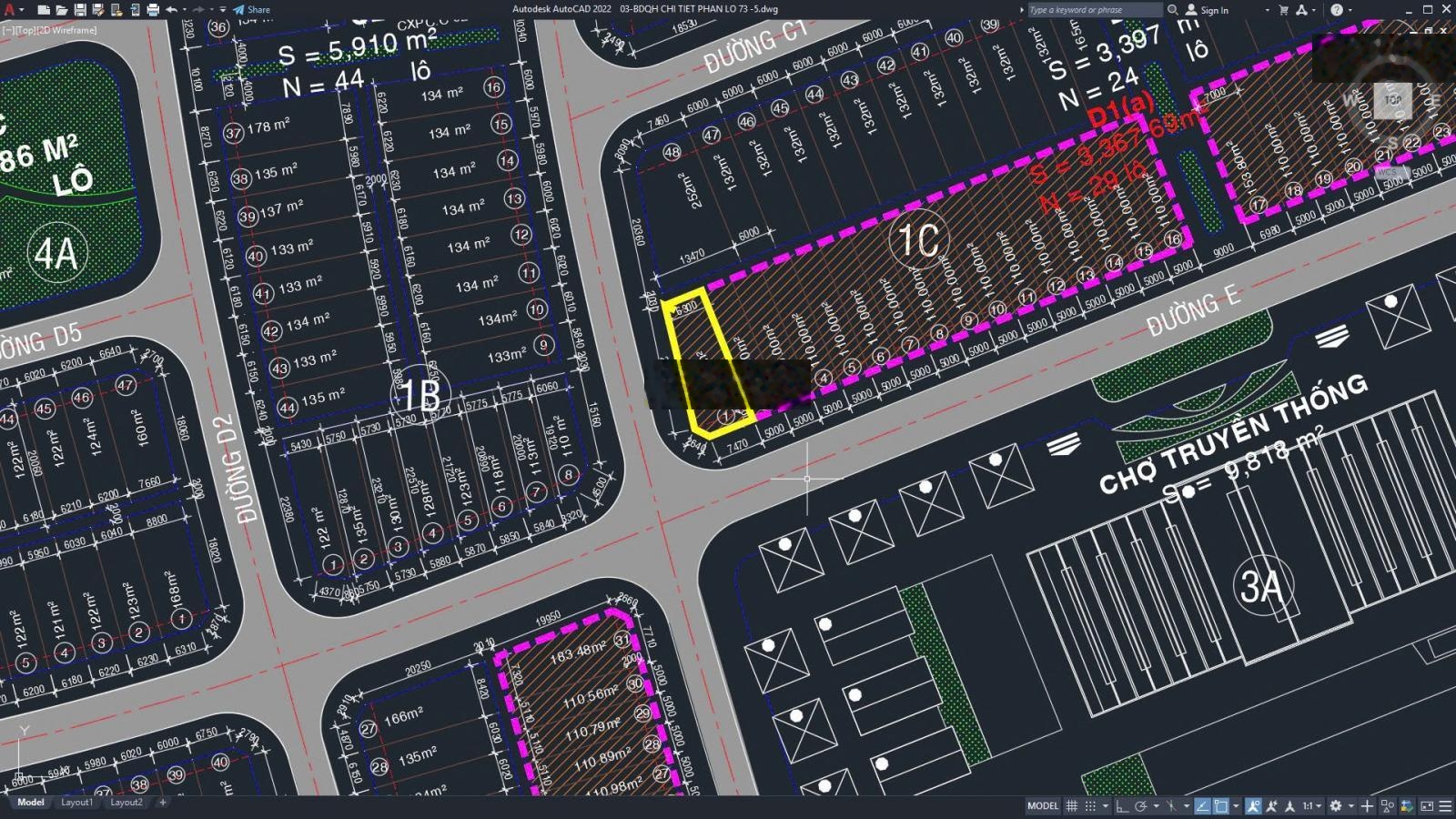Open the workspace switching gear icon
The height and width of the screenshot is (819, 1456).
coord(1336,806)
